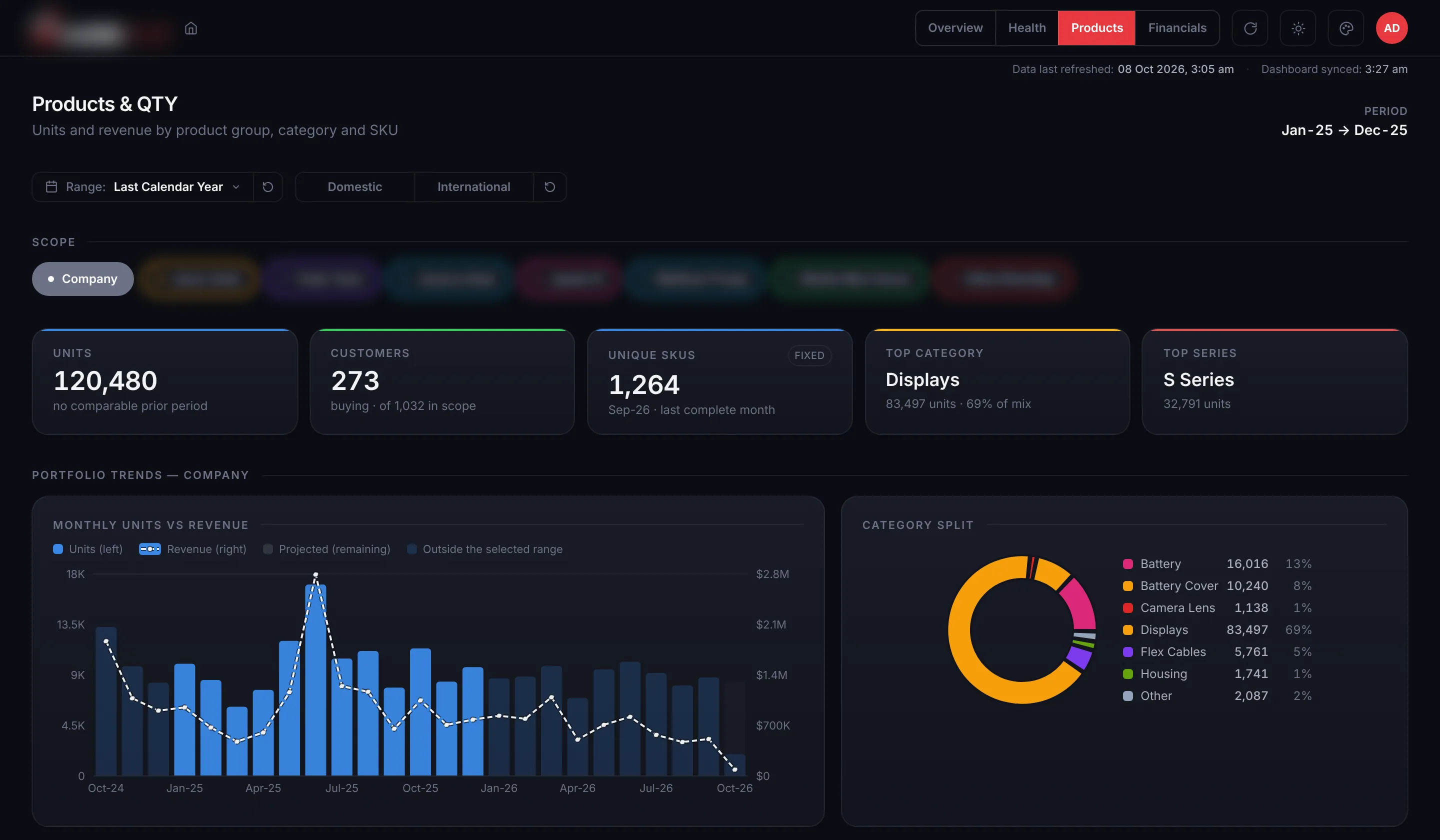The image size is (1440, 840).
Task: Expand the Range Last Calendar Year dropdown
Action: click(143, 187)
